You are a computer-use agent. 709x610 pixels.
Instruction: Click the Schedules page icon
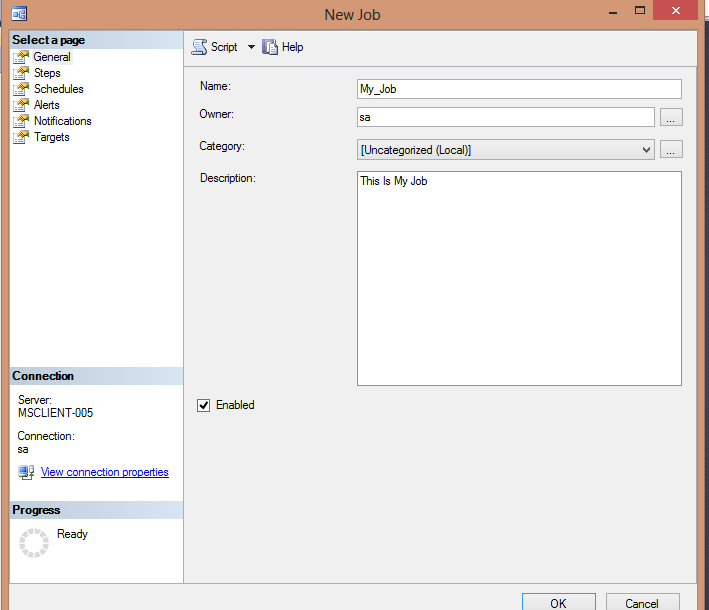(x=21, y=89)
